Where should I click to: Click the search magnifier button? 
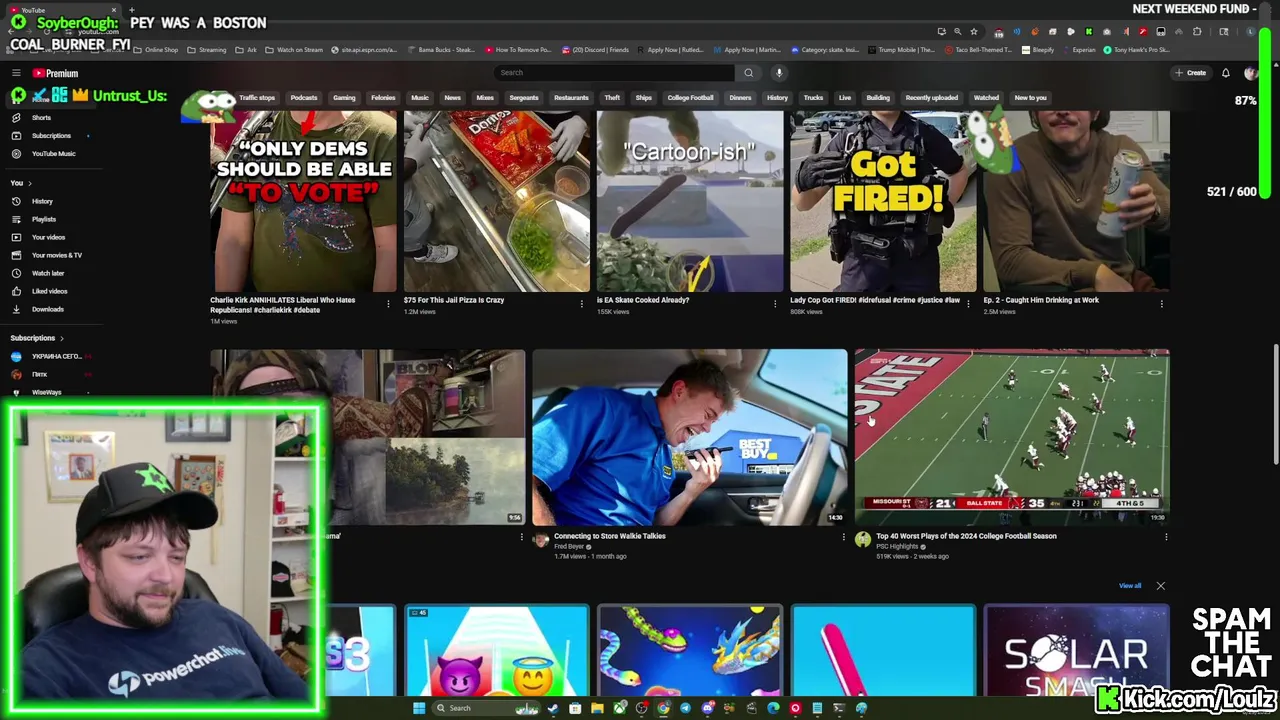coord(748,73)
